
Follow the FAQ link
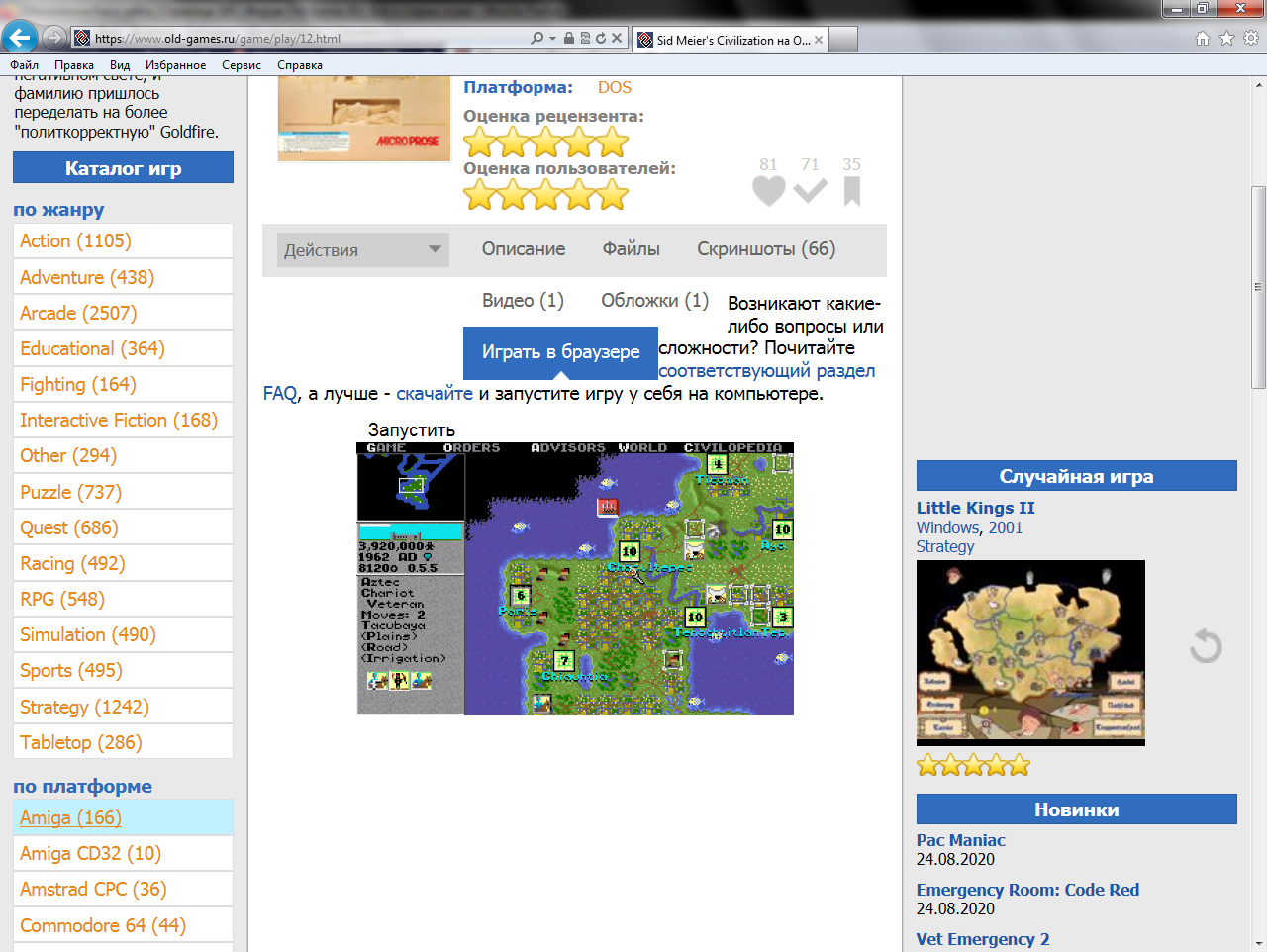click(x=280, y=394)
